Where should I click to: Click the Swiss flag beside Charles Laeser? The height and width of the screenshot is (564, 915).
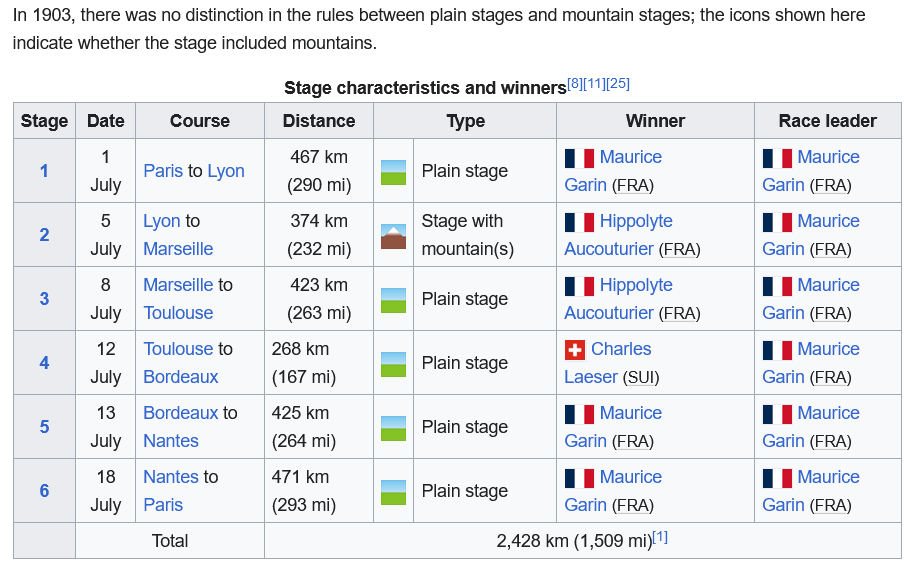pos(574,349)
